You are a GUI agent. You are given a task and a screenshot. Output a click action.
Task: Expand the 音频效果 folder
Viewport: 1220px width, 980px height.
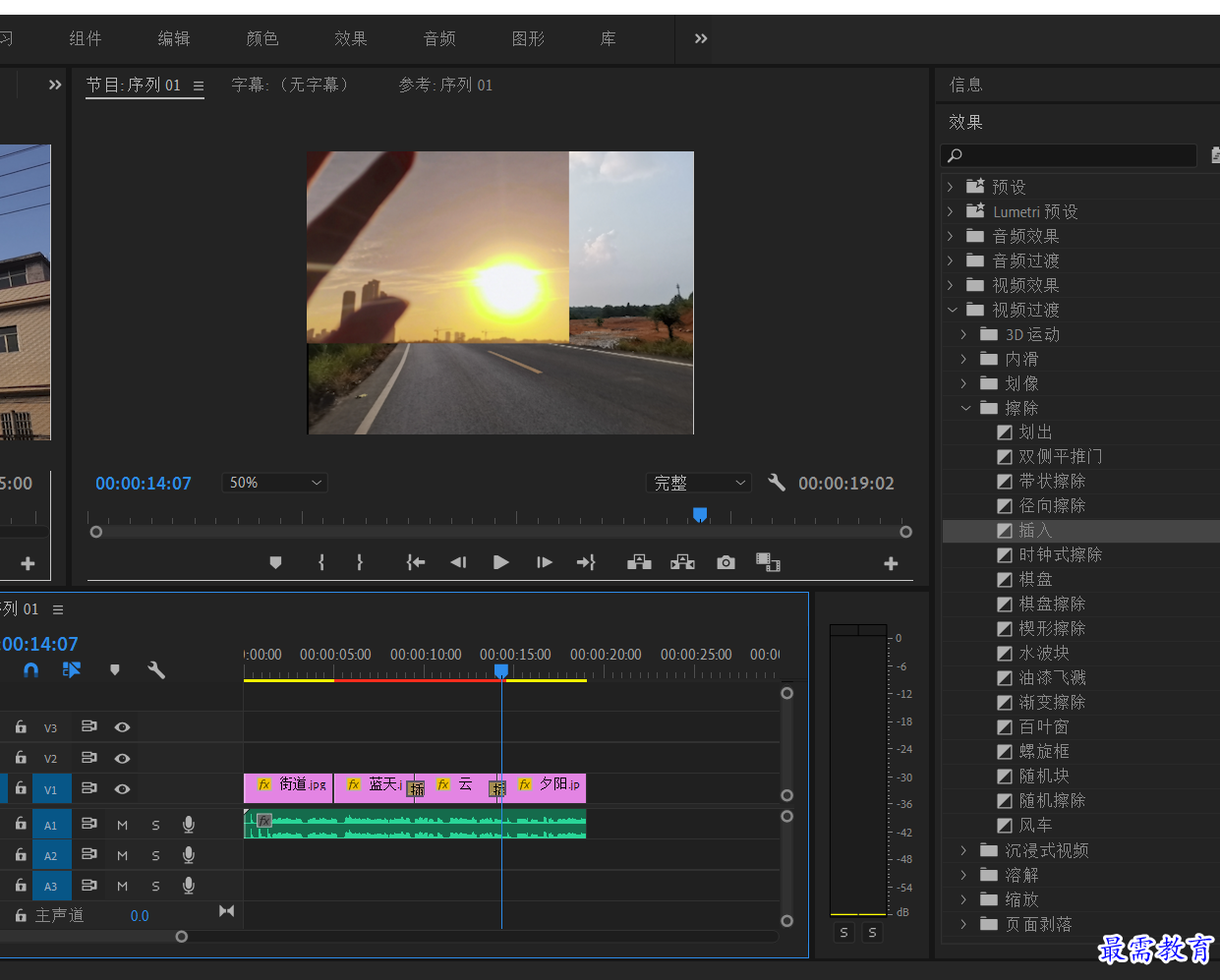click(950, 236)
